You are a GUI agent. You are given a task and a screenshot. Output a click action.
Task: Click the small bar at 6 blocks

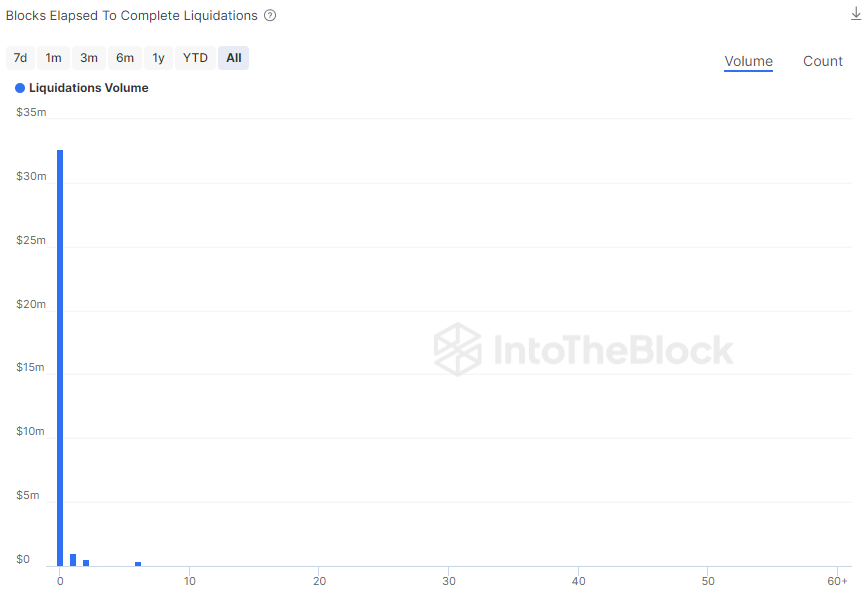pos(138,564)
